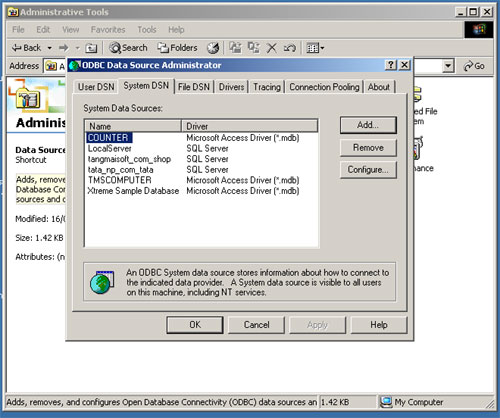Select the System DSN tab

tap(146, 86)
